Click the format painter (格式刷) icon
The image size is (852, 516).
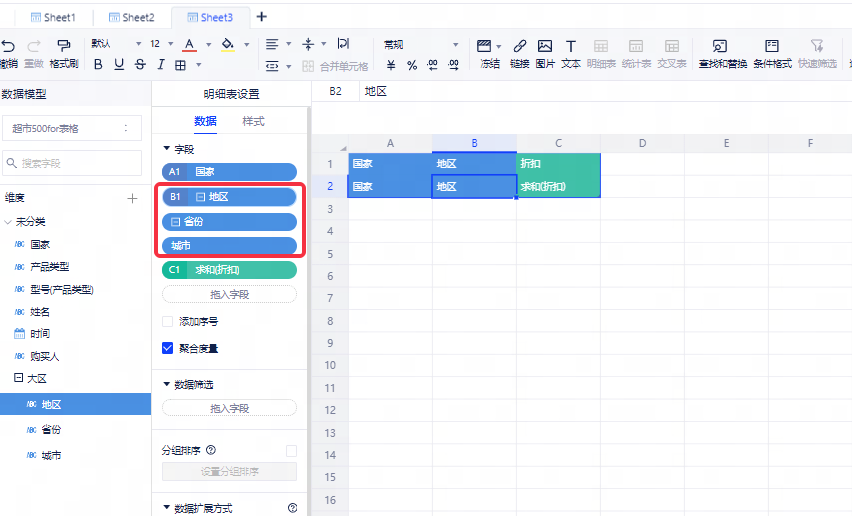point(64,46)
